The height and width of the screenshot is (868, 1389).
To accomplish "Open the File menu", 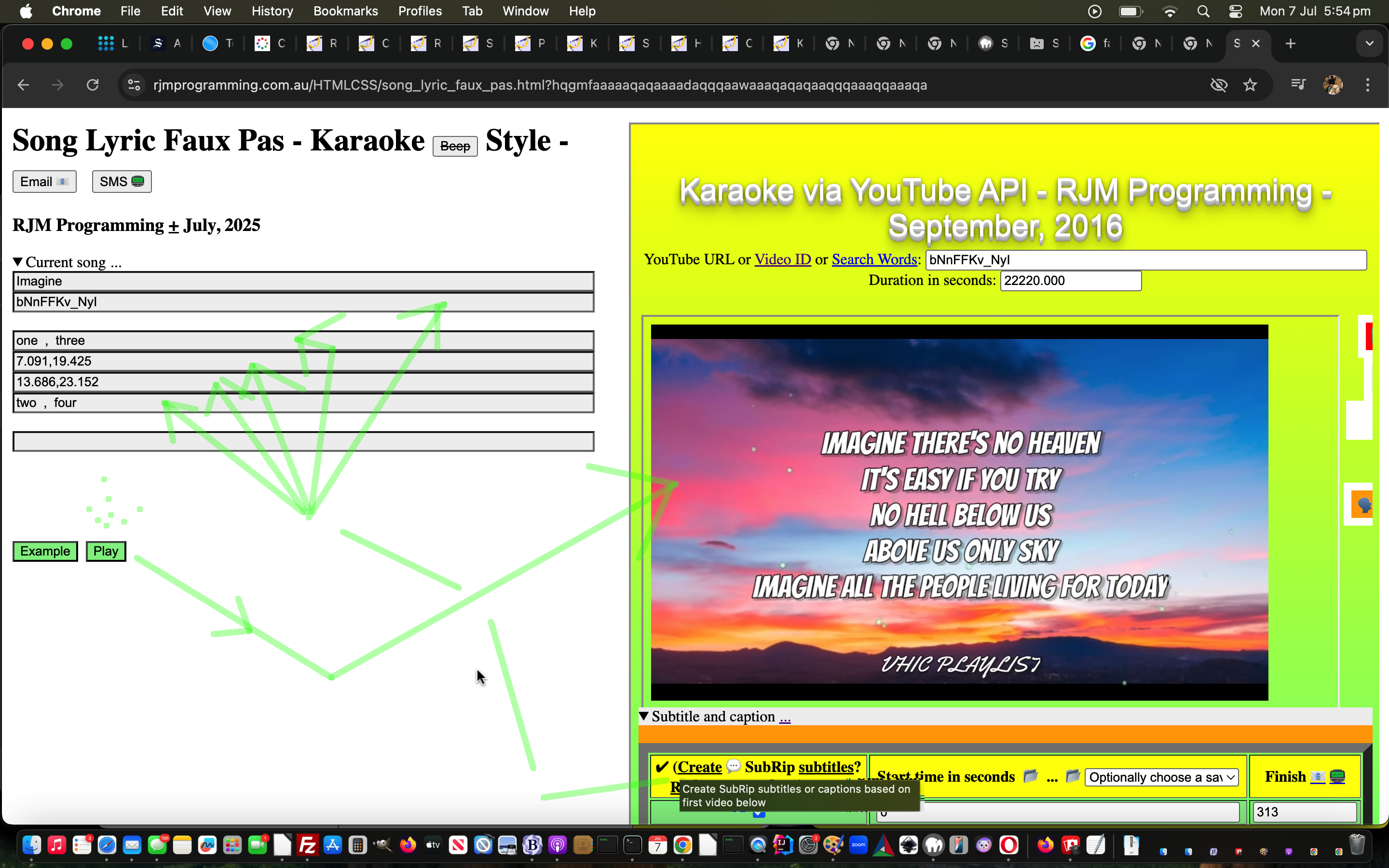I will (130, 11).
